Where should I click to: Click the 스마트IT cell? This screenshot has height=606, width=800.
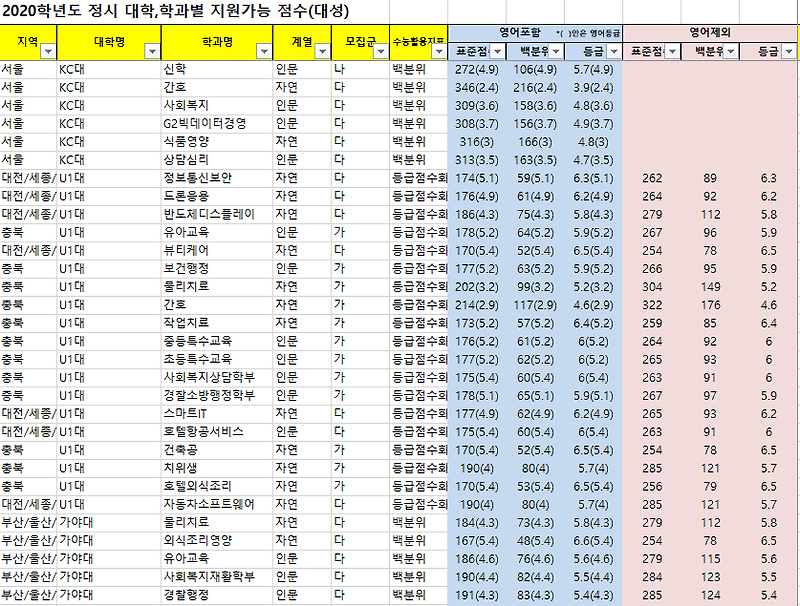click(217, 414)
